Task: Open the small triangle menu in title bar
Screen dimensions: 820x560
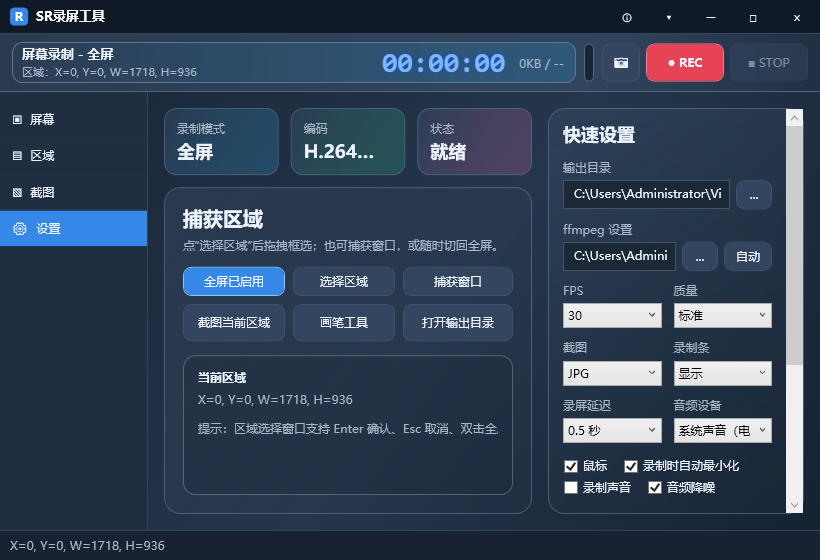Action: (x=668, y=18)
